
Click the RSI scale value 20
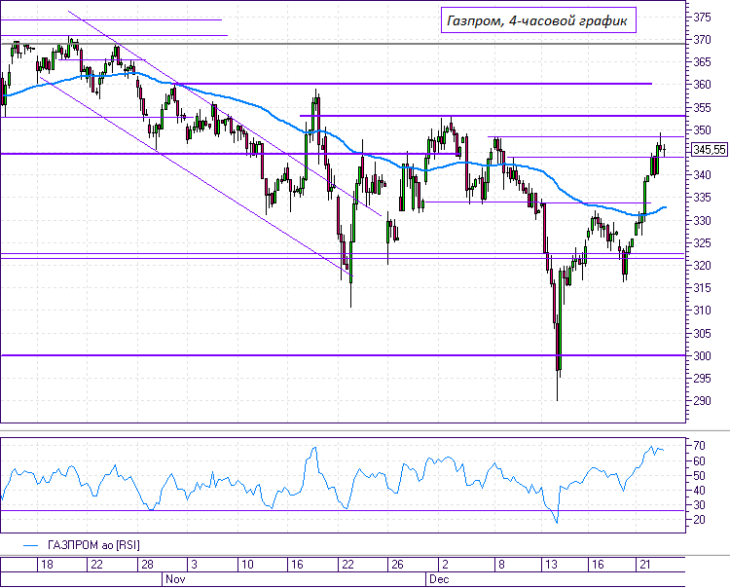pyautogui.click(x=699, y=520)
